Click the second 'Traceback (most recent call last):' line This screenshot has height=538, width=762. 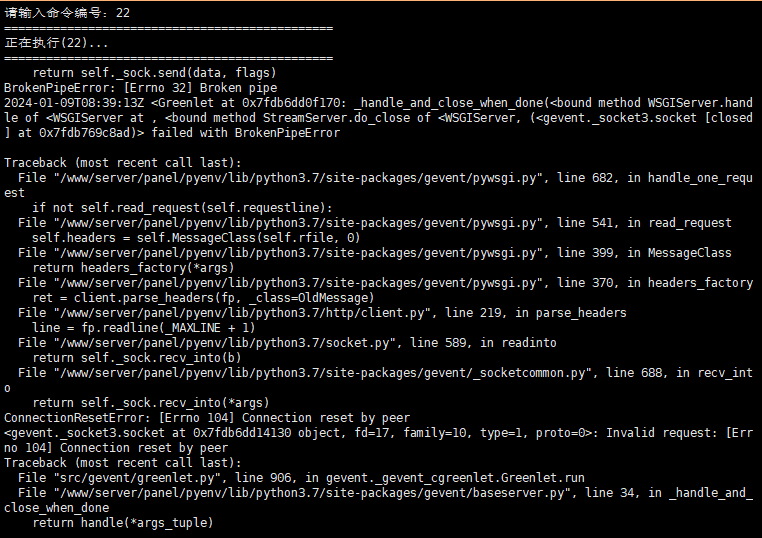point(122,463)
